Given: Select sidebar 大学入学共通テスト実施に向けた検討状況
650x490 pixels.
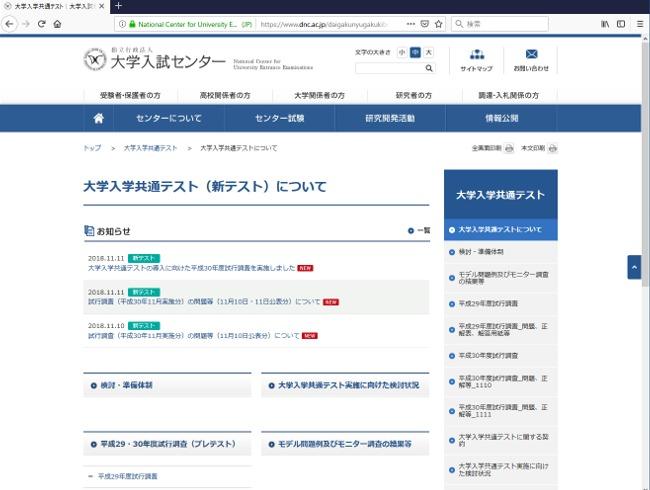Looking at the screenshot, I should [501, 470].
